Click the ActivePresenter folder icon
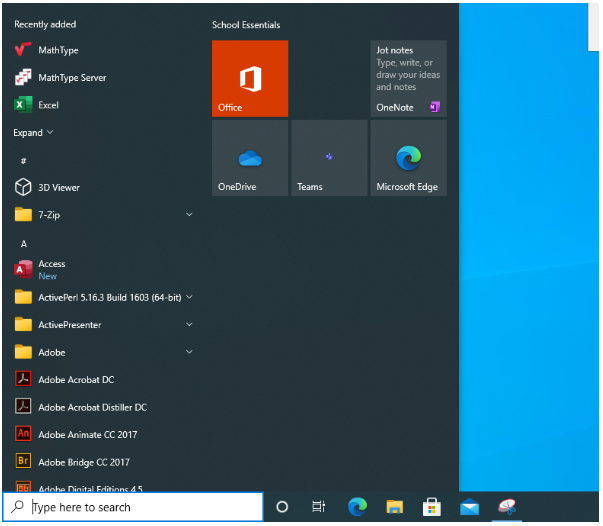This screenshot has width=603, height=526. coord(23,325)
